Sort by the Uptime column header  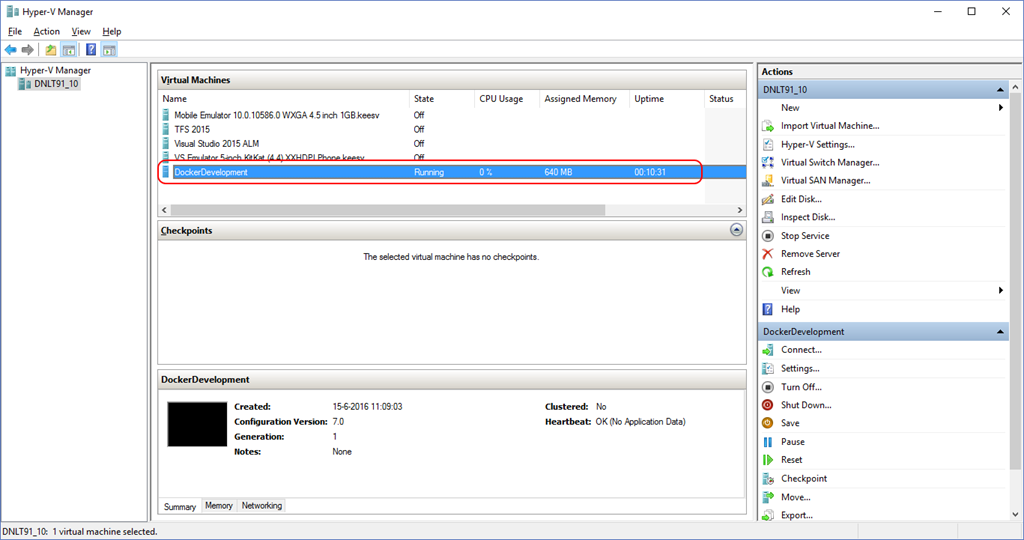[667, 99]
